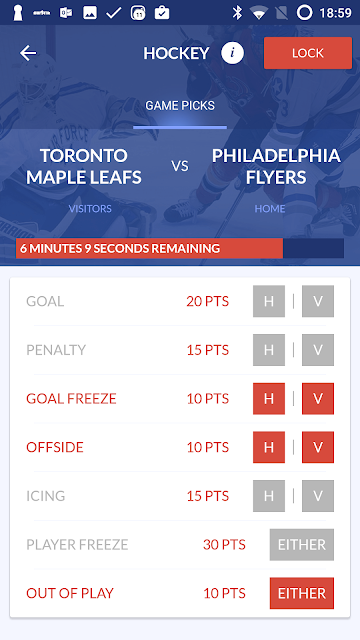Image resolution: width=360 pixels, height=640 pixels.
Task: Tap the picture notification icon
Action: click(90, 13)
